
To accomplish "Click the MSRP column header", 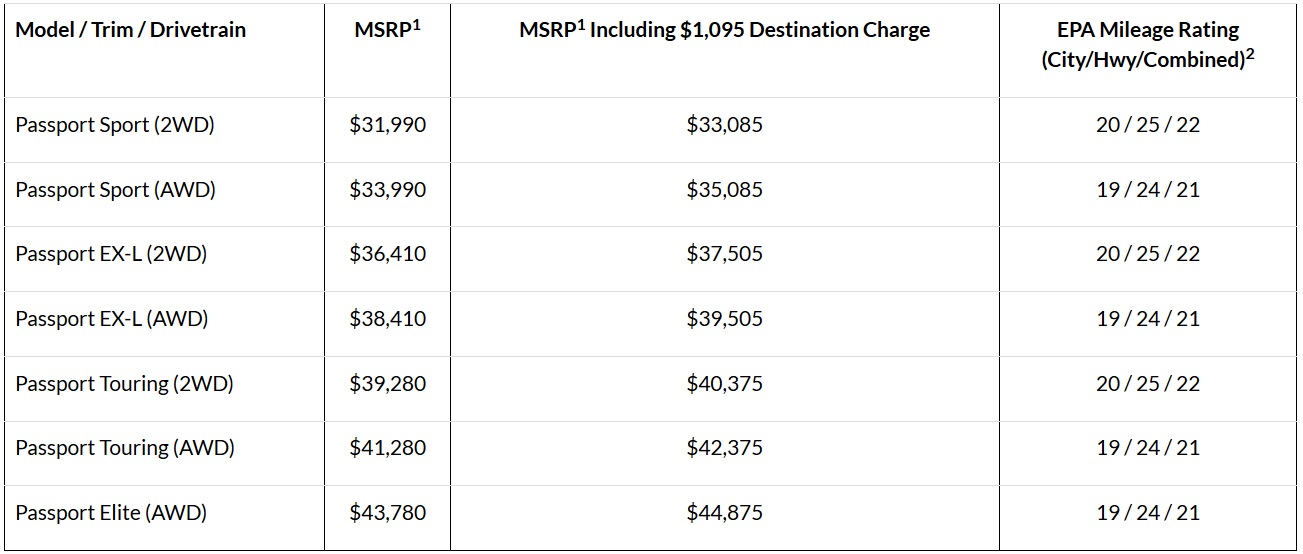I will 387,30.
